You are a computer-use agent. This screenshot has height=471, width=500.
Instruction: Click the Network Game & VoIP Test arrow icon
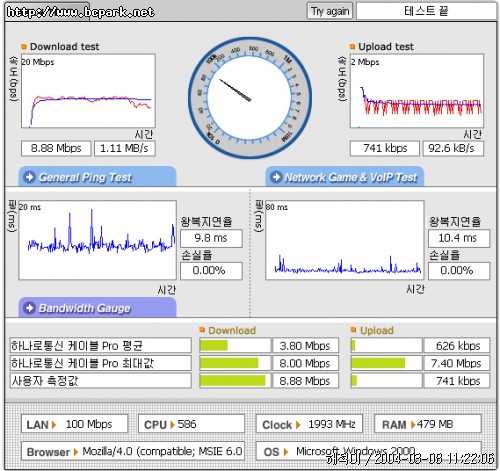click(x=276, y=177)
